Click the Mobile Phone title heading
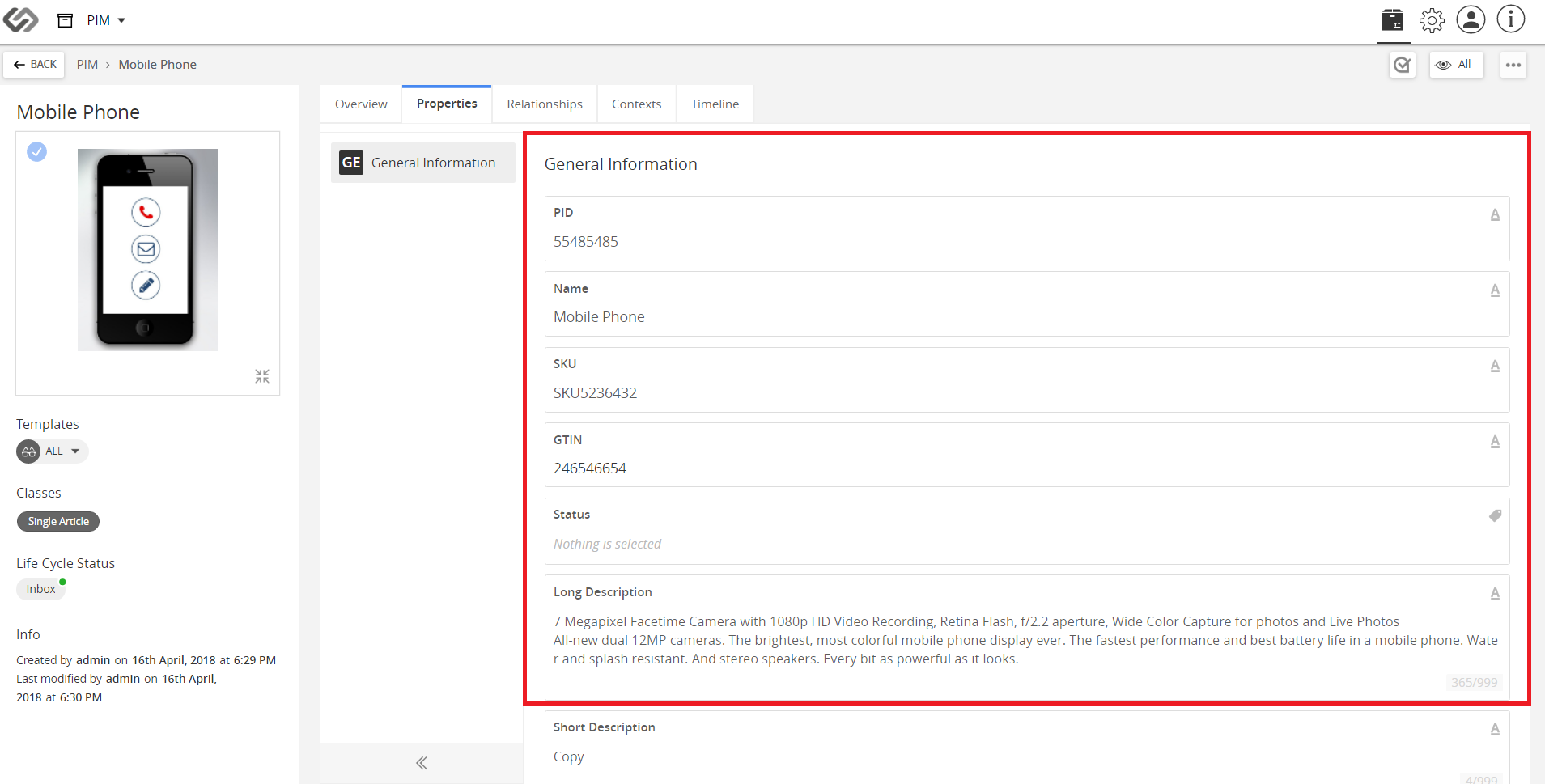 click(x=79, y=112)
